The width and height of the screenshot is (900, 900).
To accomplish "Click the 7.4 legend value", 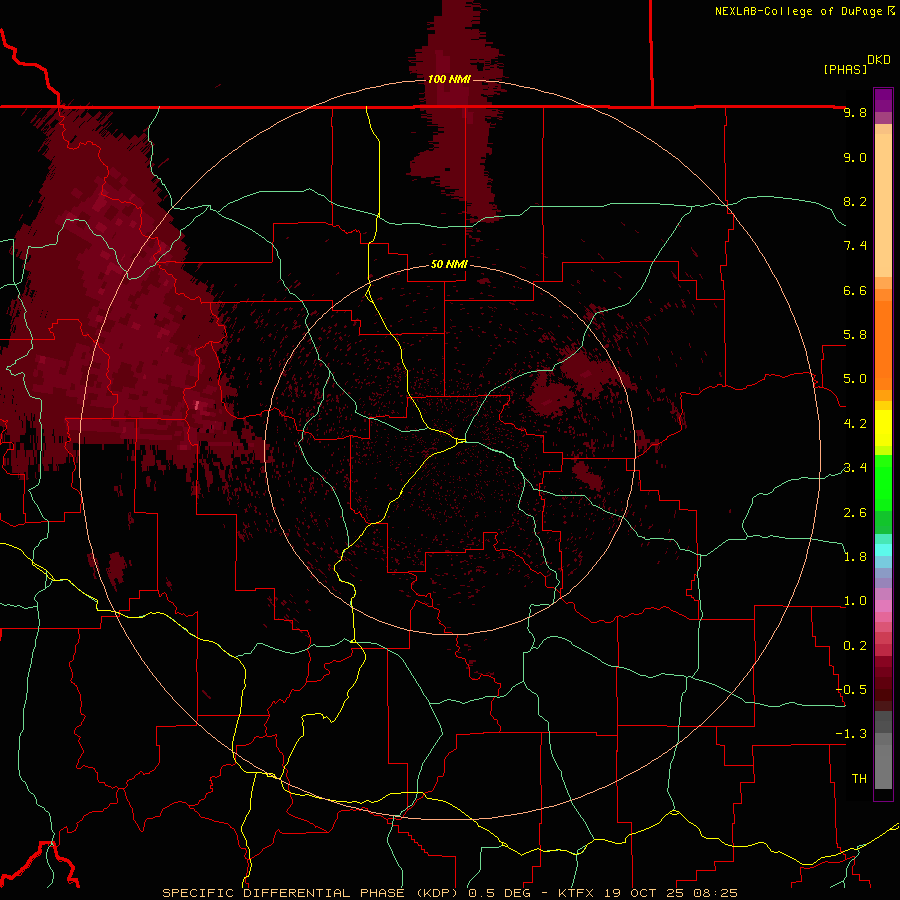I will pyautogui.click(x=855, y=246).
